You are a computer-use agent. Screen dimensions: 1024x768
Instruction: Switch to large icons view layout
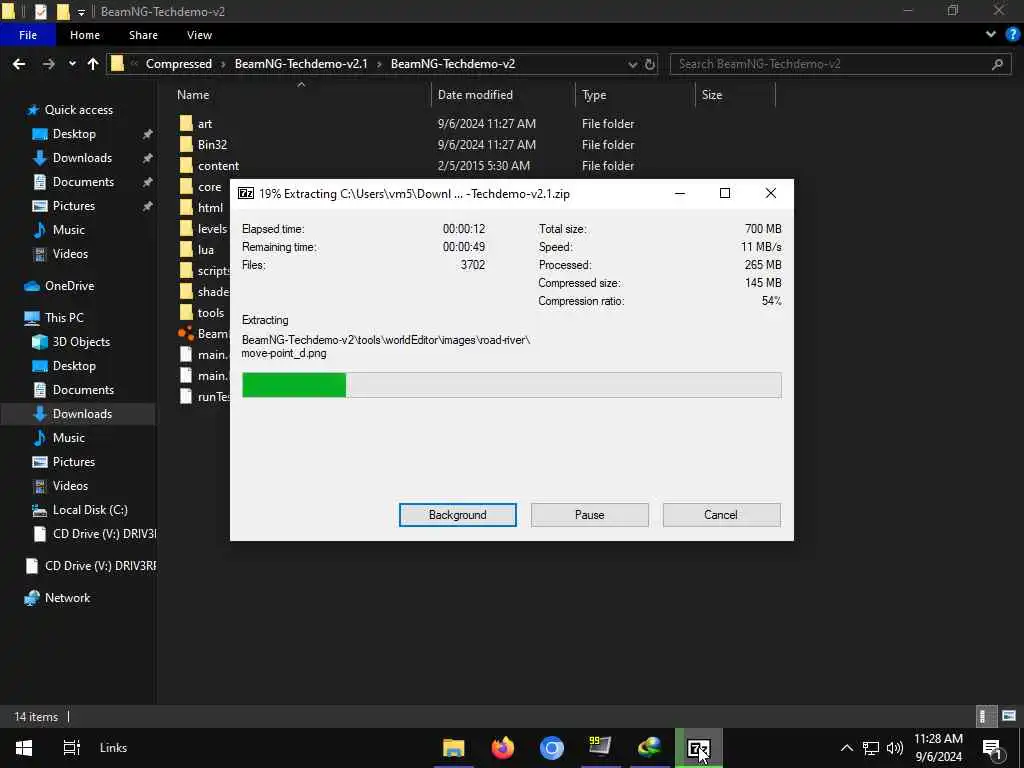(1009, 716)
